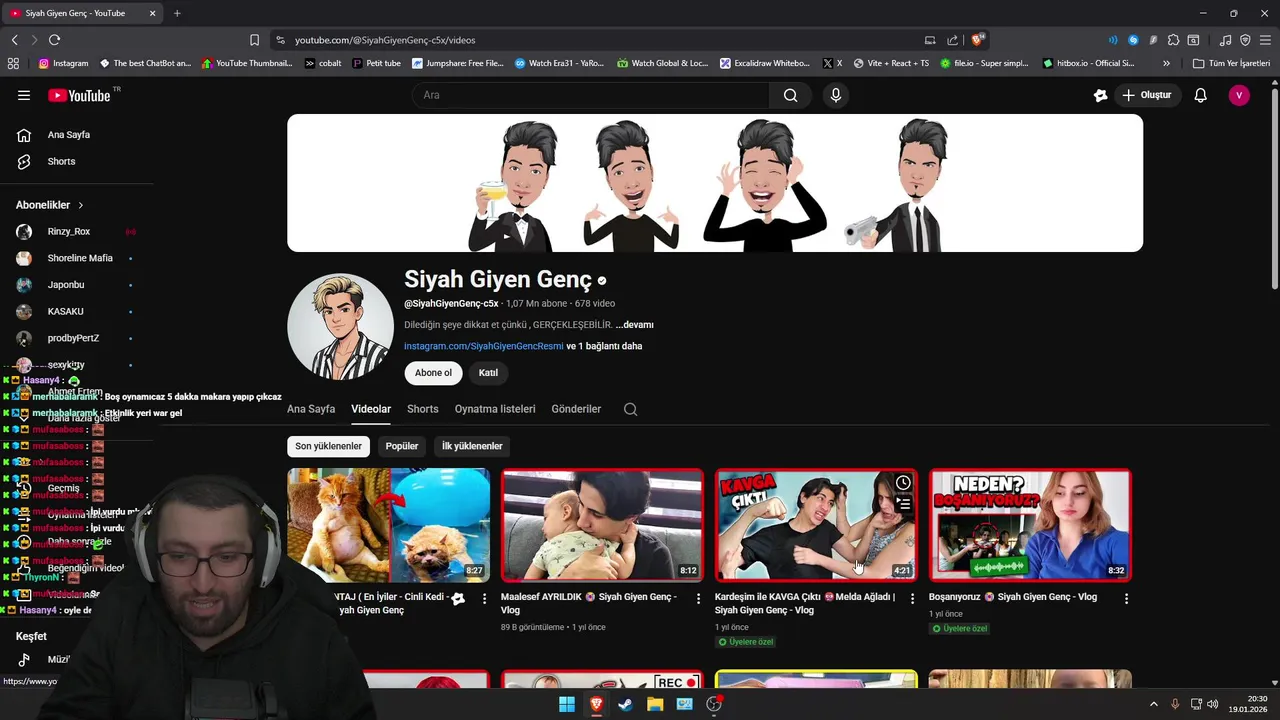Open Steam from the taskbar
This screenshot has height=720, width=1280.
[625, 704]
